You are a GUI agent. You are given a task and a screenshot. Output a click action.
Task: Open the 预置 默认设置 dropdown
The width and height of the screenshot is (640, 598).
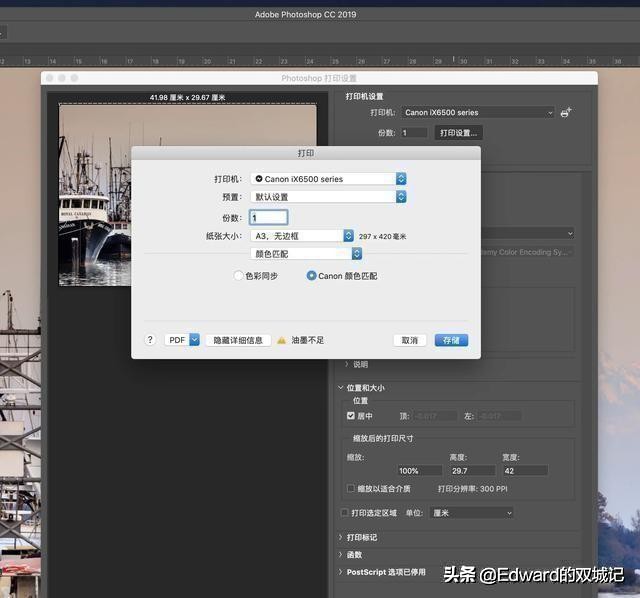(x=328, y=197)
